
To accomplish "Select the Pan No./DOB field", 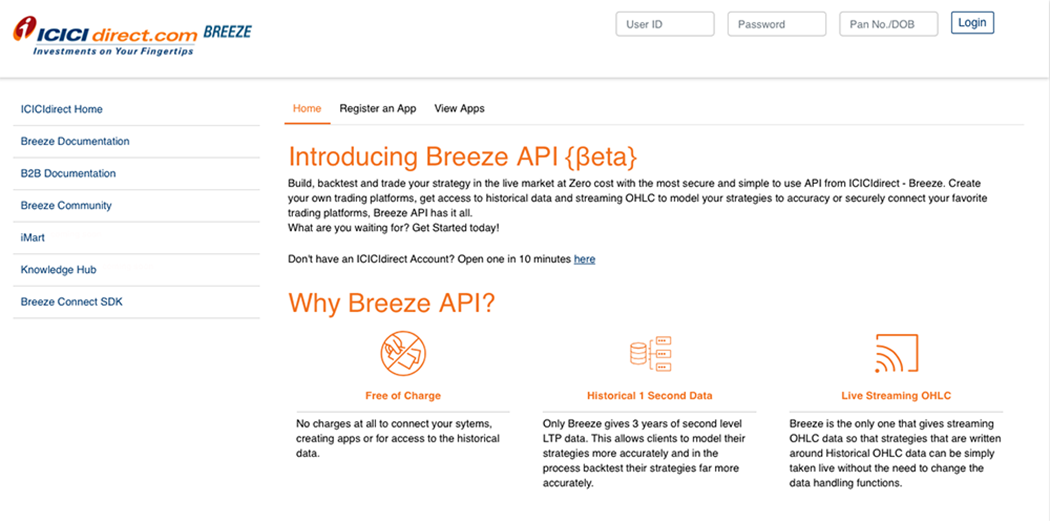I will (x=888, y=24).
